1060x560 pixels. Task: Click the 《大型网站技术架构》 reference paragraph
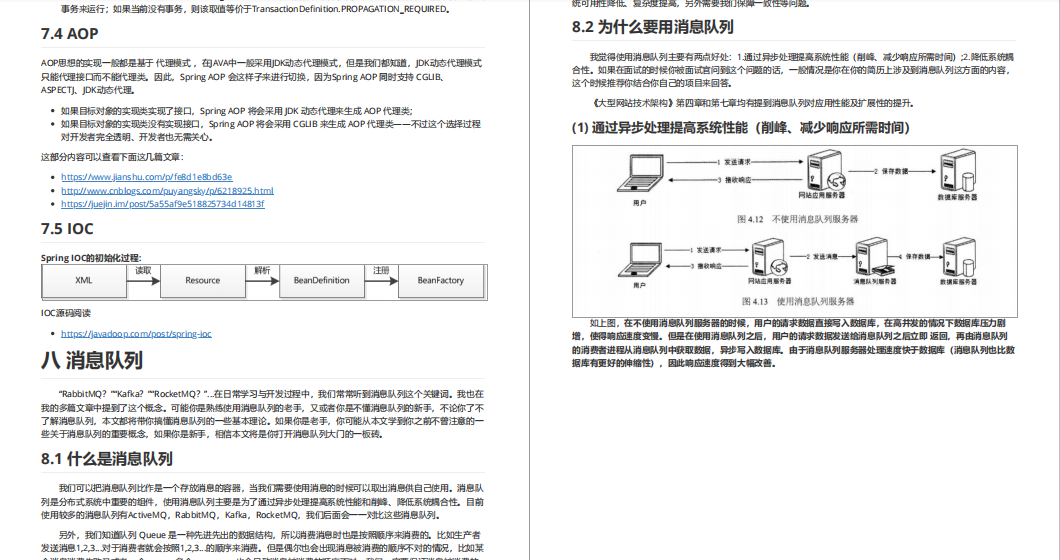pyautogui.click(x=752, y=103)
